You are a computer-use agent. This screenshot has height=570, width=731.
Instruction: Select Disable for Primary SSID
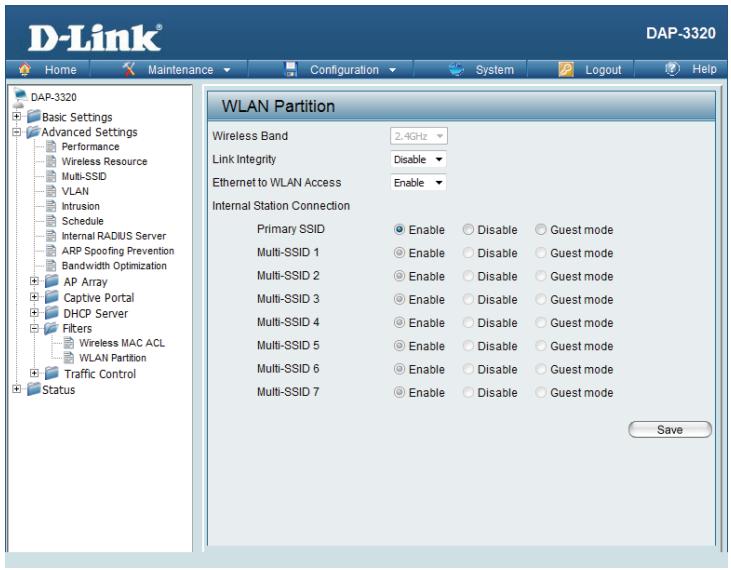coord(468,229)
